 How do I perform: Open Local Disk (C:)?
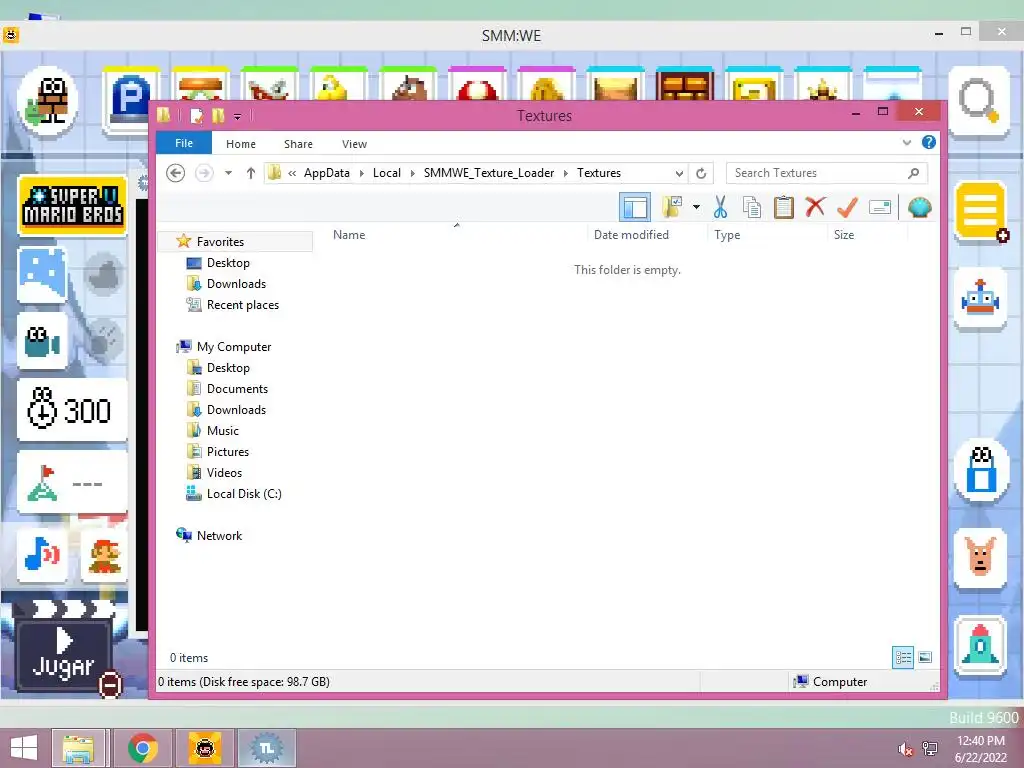(x=244, y=494)
